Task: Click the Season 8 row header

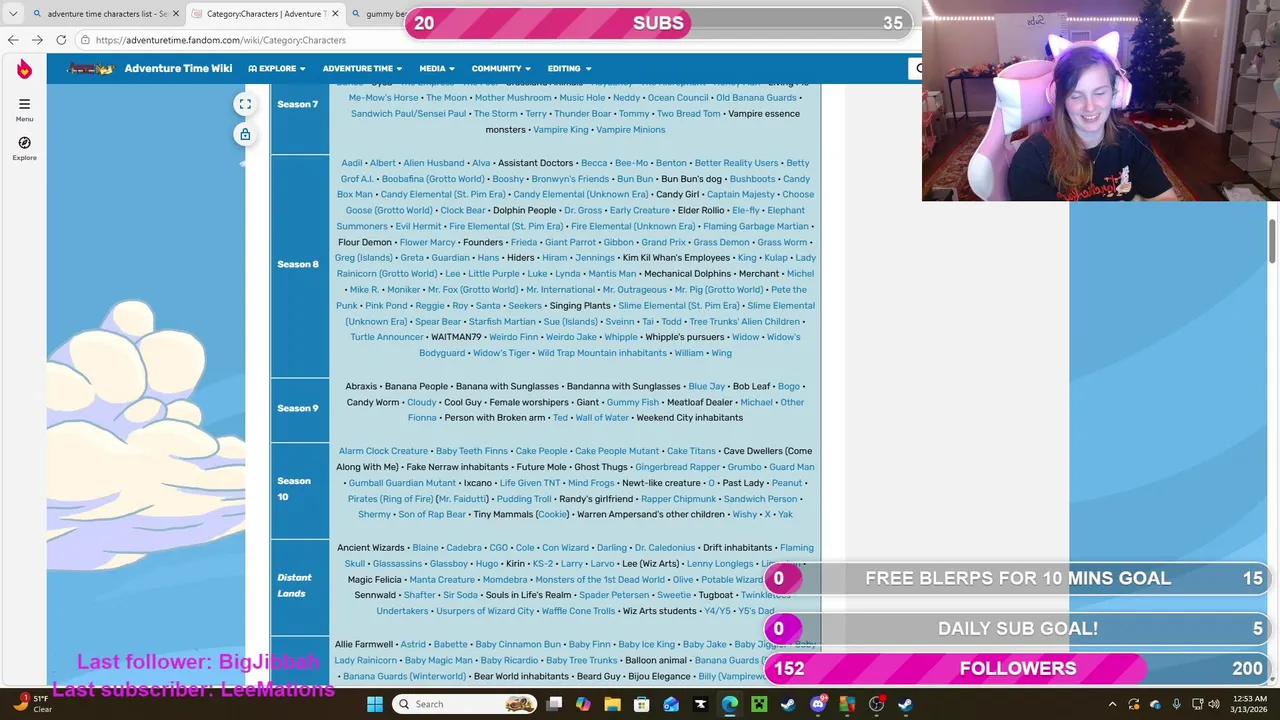Action: tap(299, 264)
